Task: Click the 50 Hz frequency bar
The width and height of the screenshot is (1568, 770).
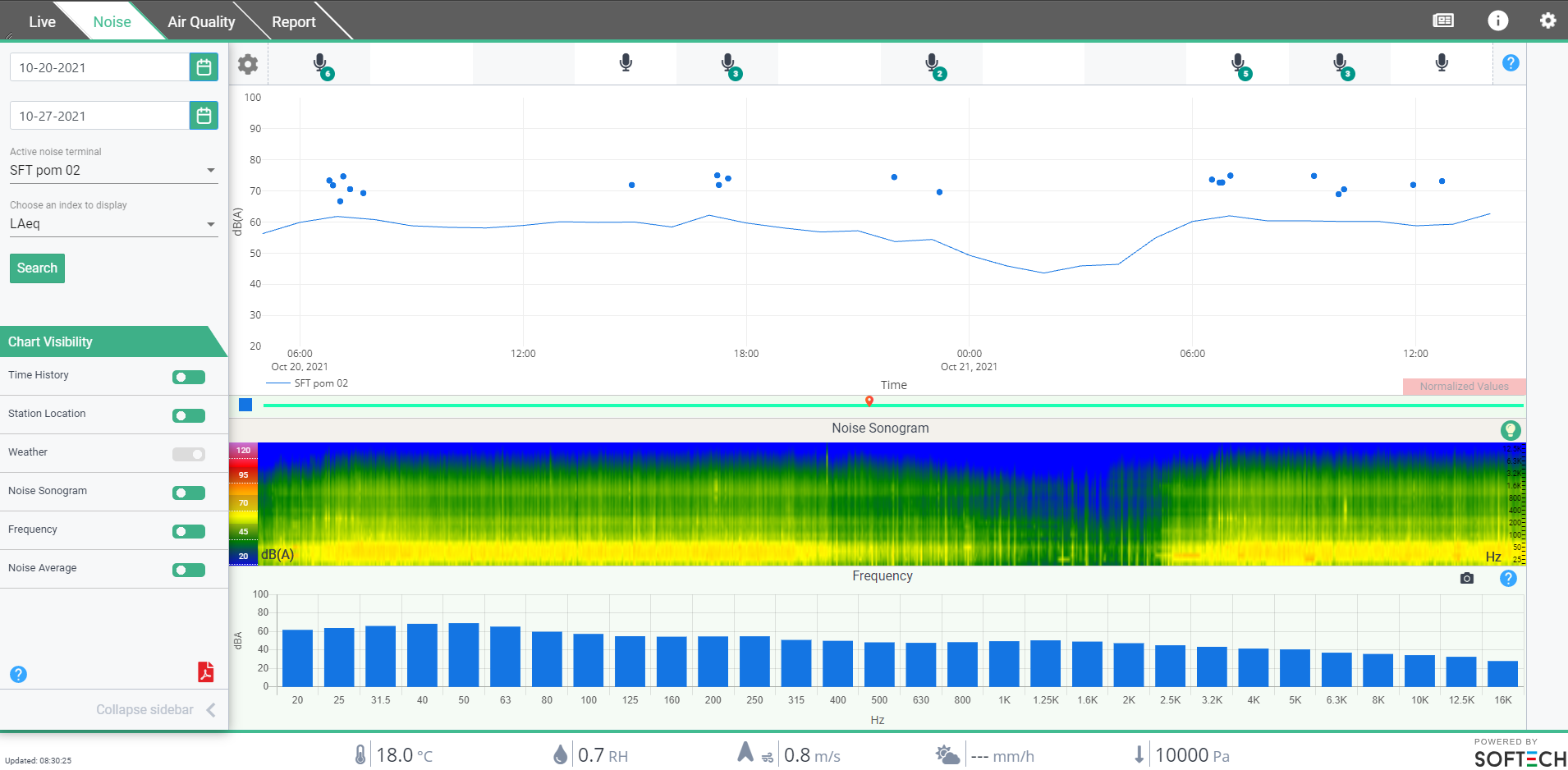Action: pyautogui.click(x=464, y=654)
